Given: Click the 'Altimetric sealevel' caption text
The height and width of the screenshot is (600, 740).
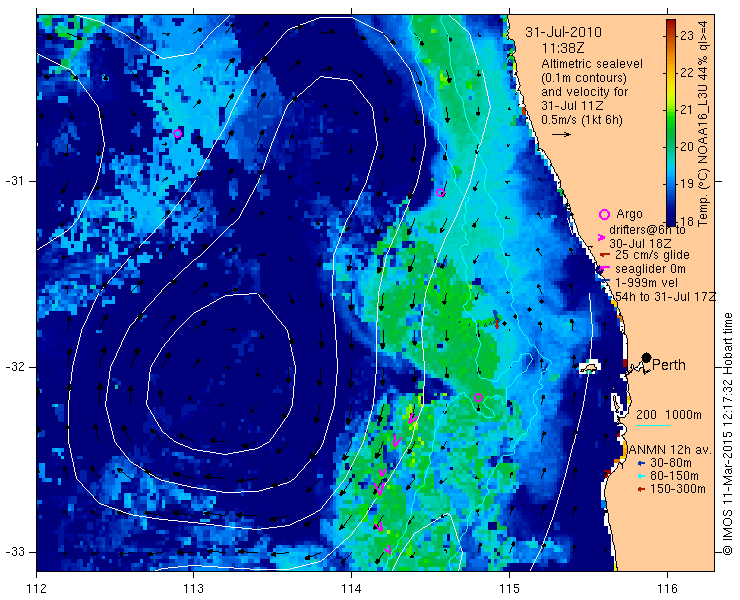Looking at the screenshot, I should point(592,64).
